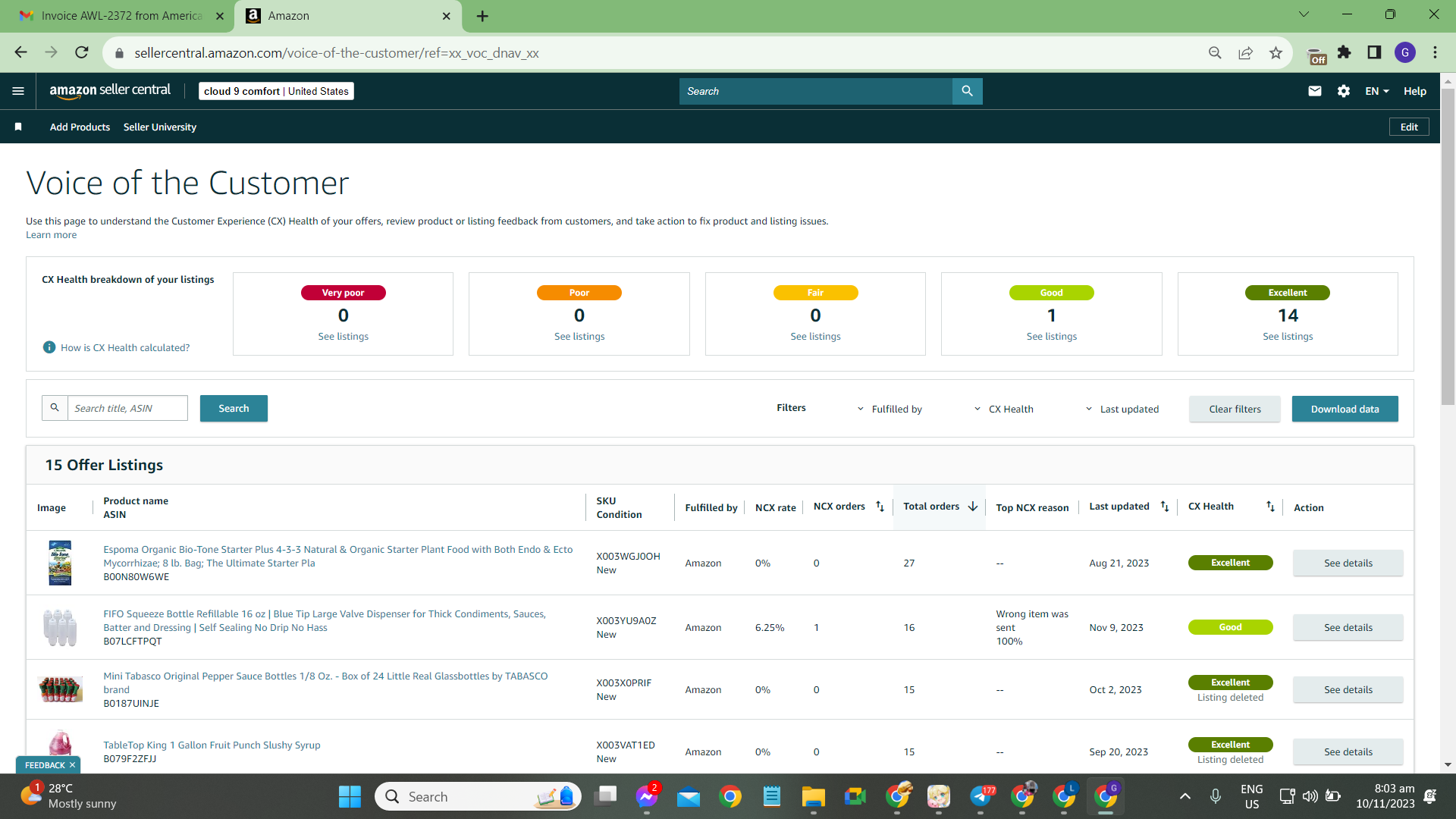The height and width of the screenshot is (819, 1456).
Task: Open Add Products menu item
Action: coord(80,127)
